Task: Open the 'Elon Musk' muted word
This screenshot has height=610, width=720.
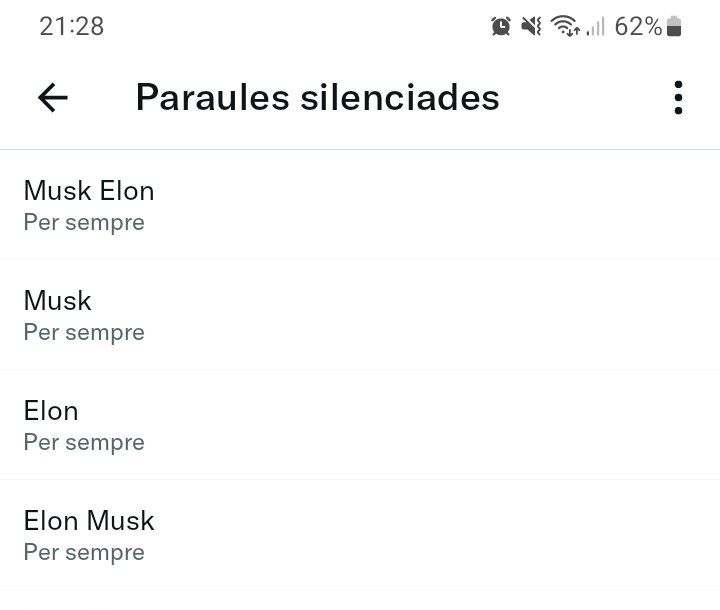Action: point(360,535)
